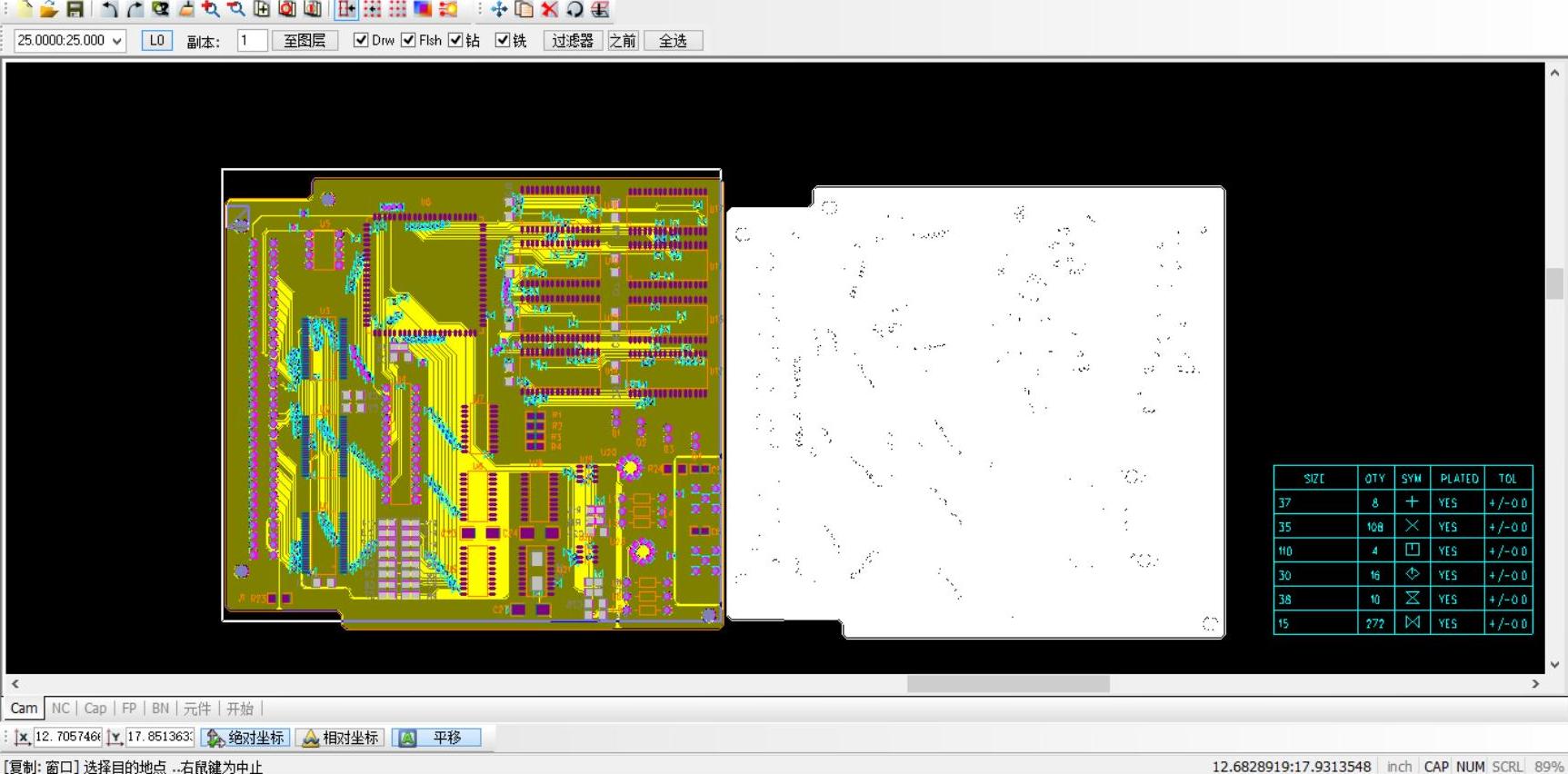This screenshot has width=1568, height=774.
Task: Open file with the folder icon
Action: (x=49, y=9)
